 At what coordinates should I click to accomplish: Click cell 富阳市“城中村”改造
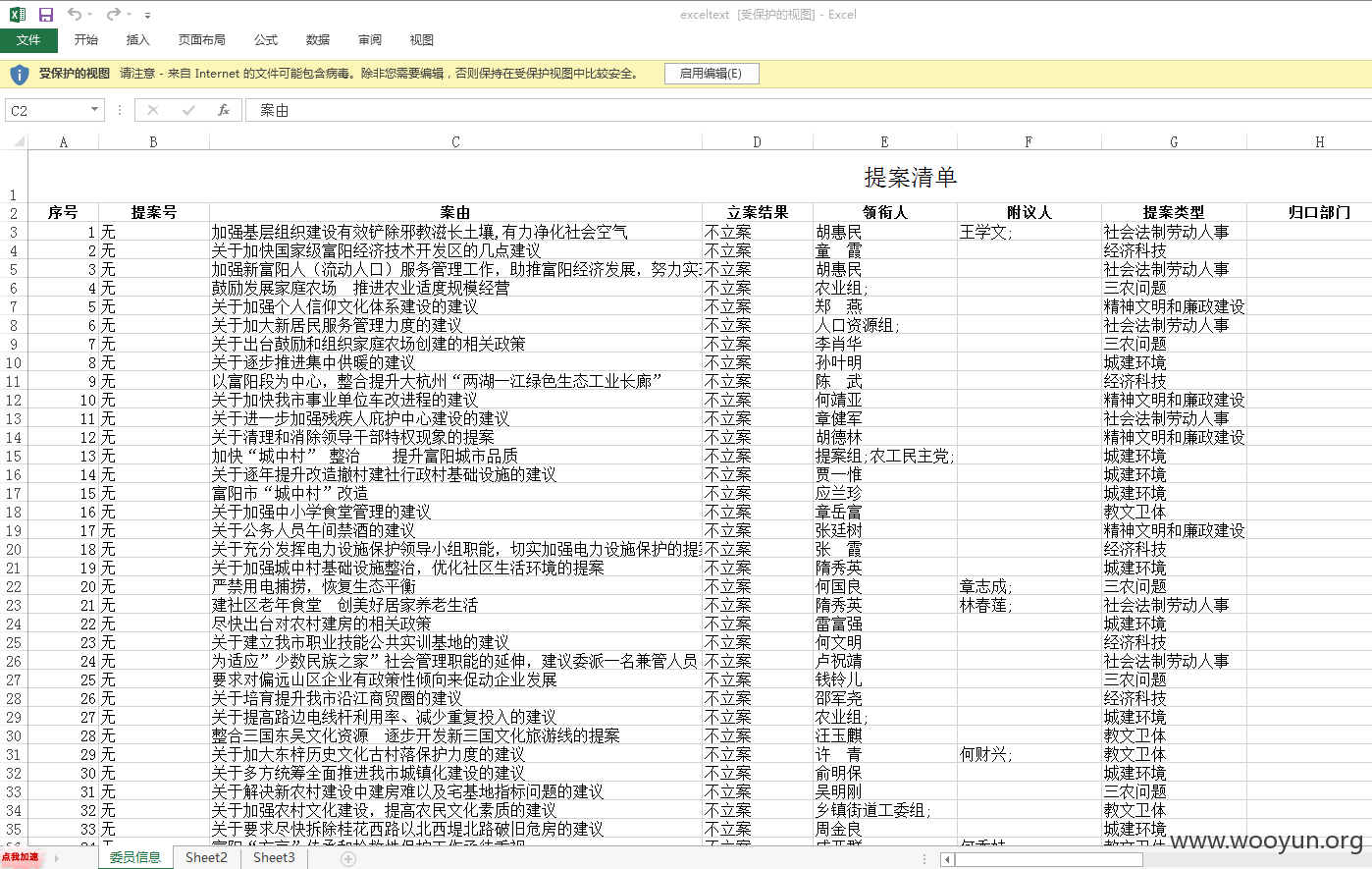point(455,493)
